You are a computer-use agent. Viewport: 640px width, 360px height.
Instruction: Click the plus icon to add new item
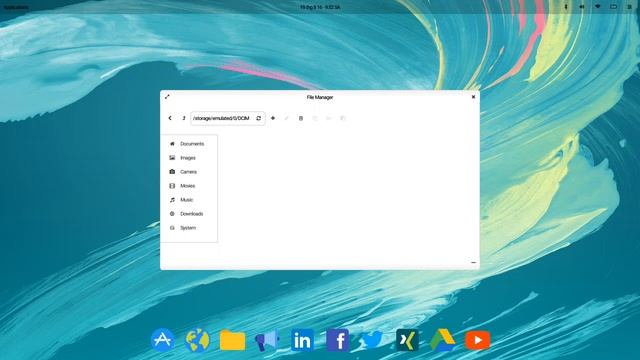pos(273,118)
